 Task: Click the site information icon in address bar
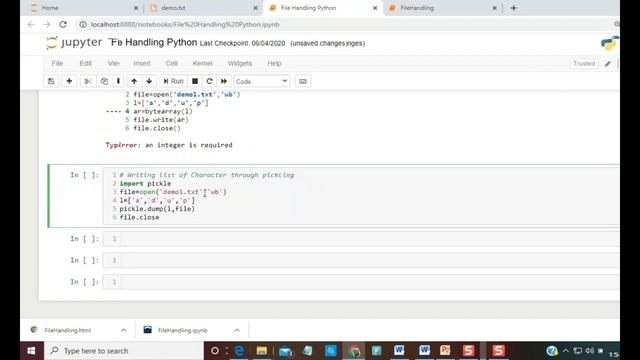tap(83, 24)
